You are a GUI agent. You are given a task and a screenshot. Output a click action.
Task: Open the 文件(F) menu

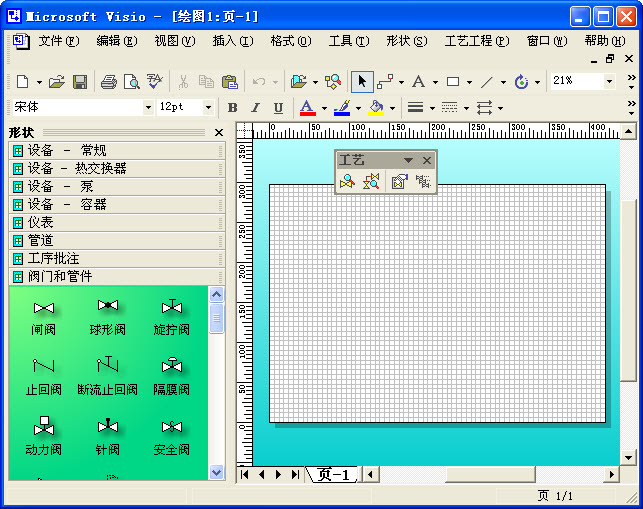[x=59, y=41]
